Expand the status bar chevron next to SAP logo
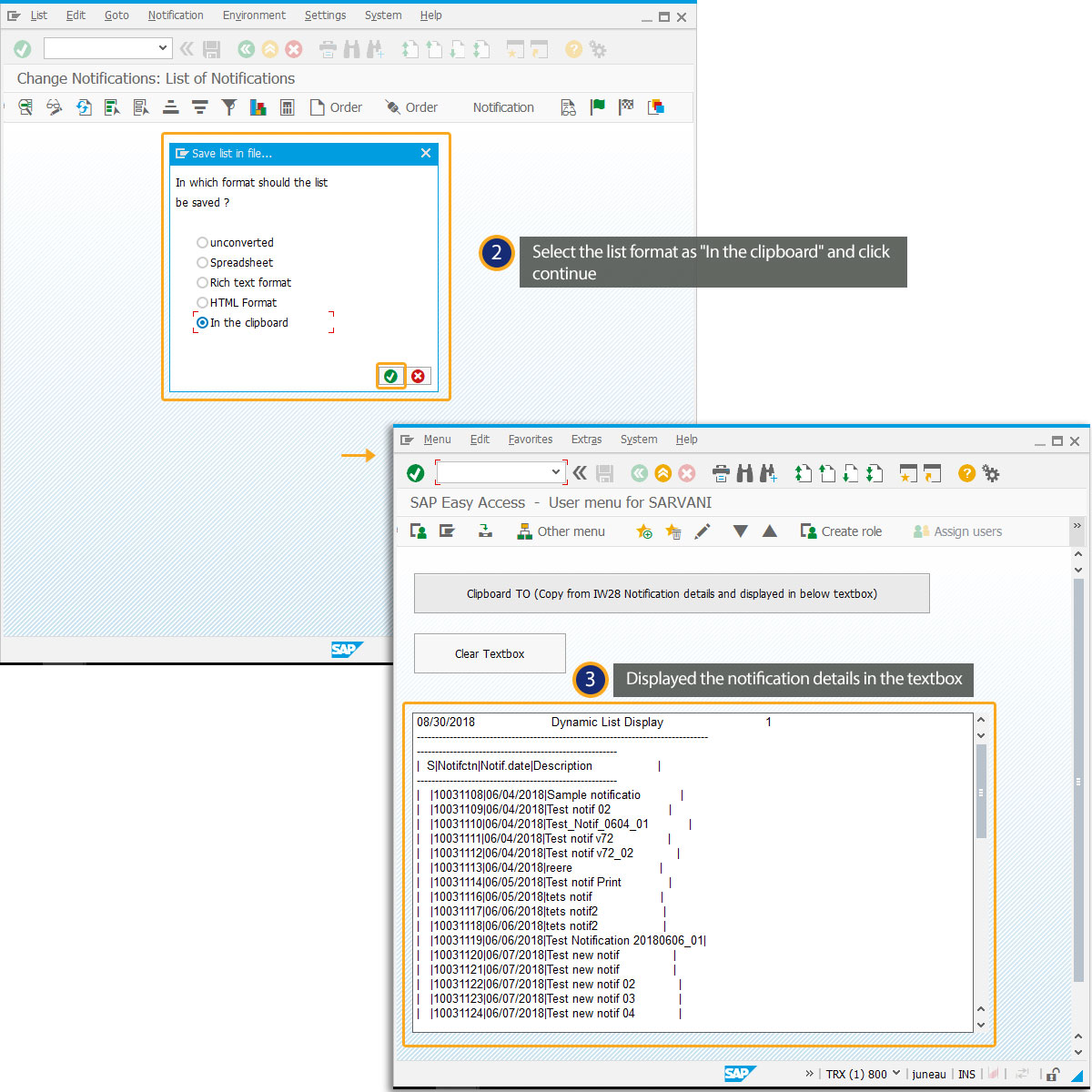The height and width of the screenshot is (1092, 1092). [810, 1074]
